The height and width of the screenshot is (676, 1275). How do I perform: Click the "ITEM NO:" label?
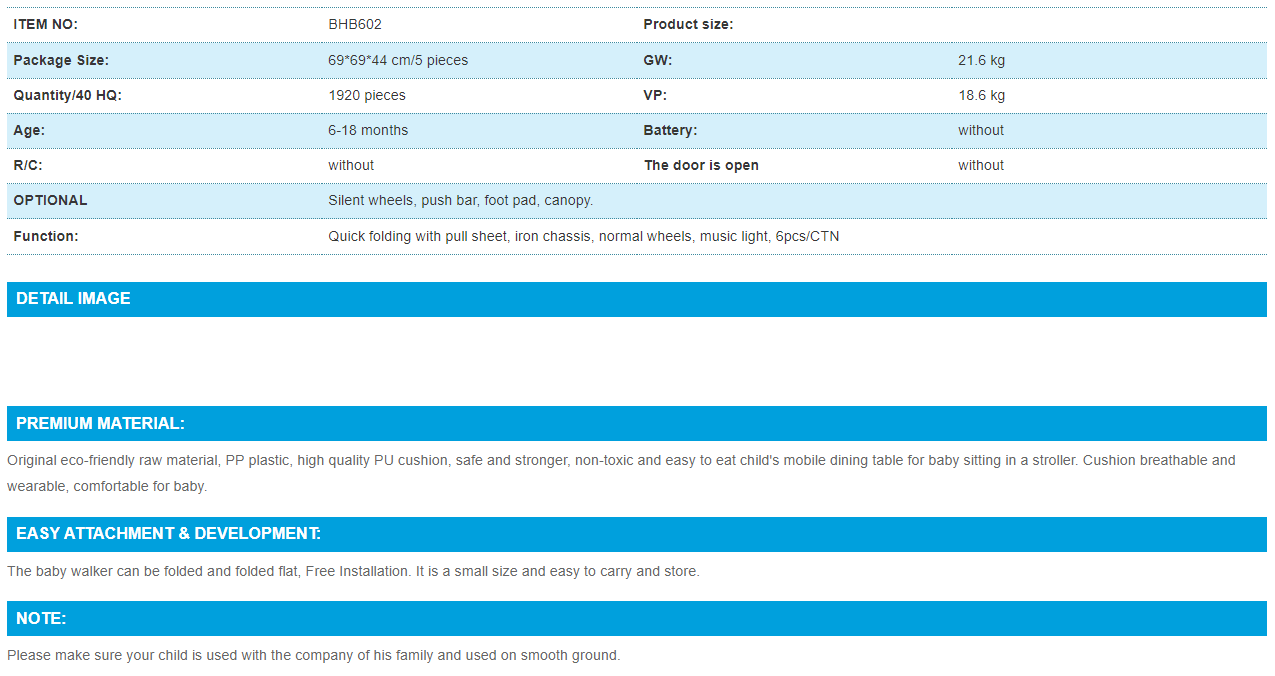coord(45,24)
